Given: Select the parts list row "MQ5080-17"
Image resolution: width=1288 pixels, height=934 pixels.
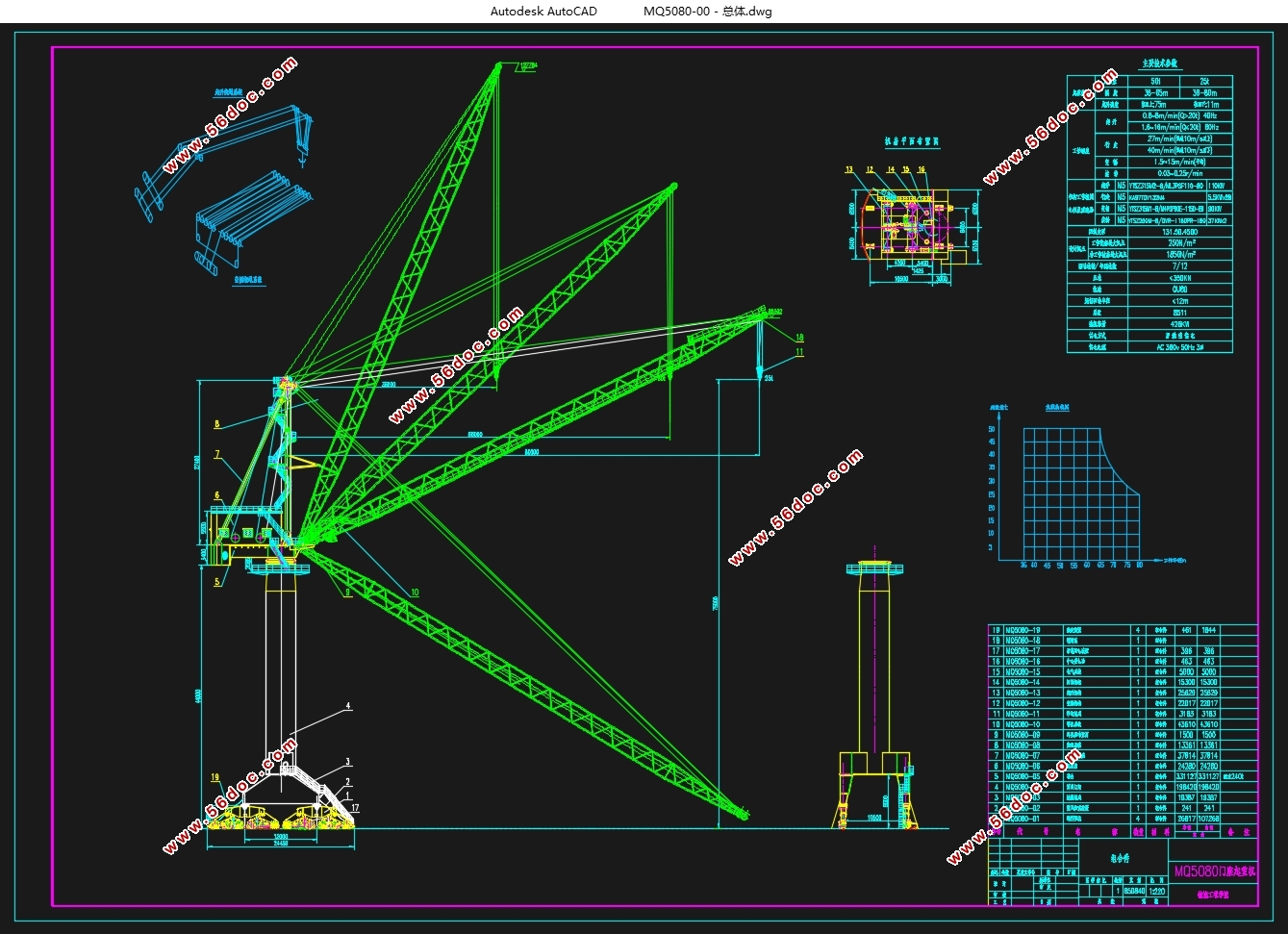Looking at the screenshot, I should coord(1123,651).
